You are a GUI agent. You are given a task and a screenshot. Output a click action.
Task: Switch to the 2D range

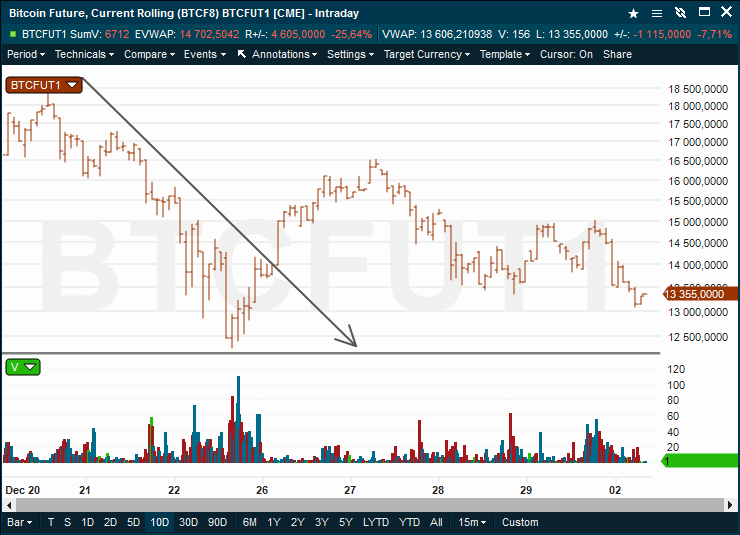110,522
